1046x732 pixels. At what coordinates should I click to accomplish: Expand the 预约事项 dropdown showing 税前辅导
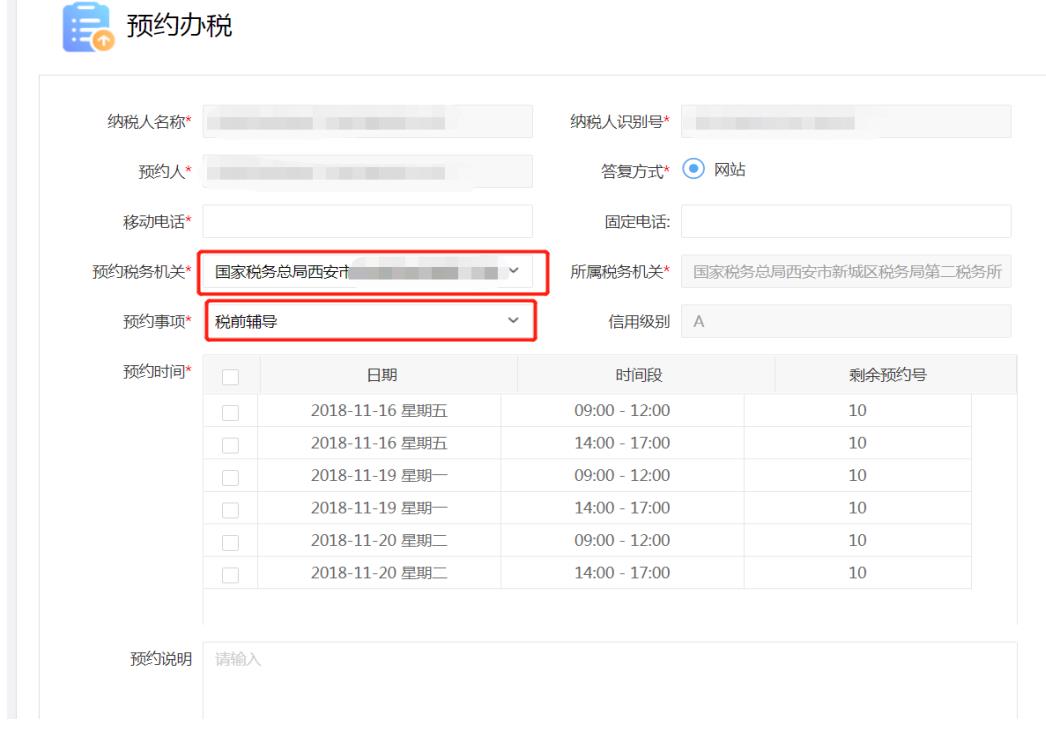pyautogui.click(x=368, y=321)
